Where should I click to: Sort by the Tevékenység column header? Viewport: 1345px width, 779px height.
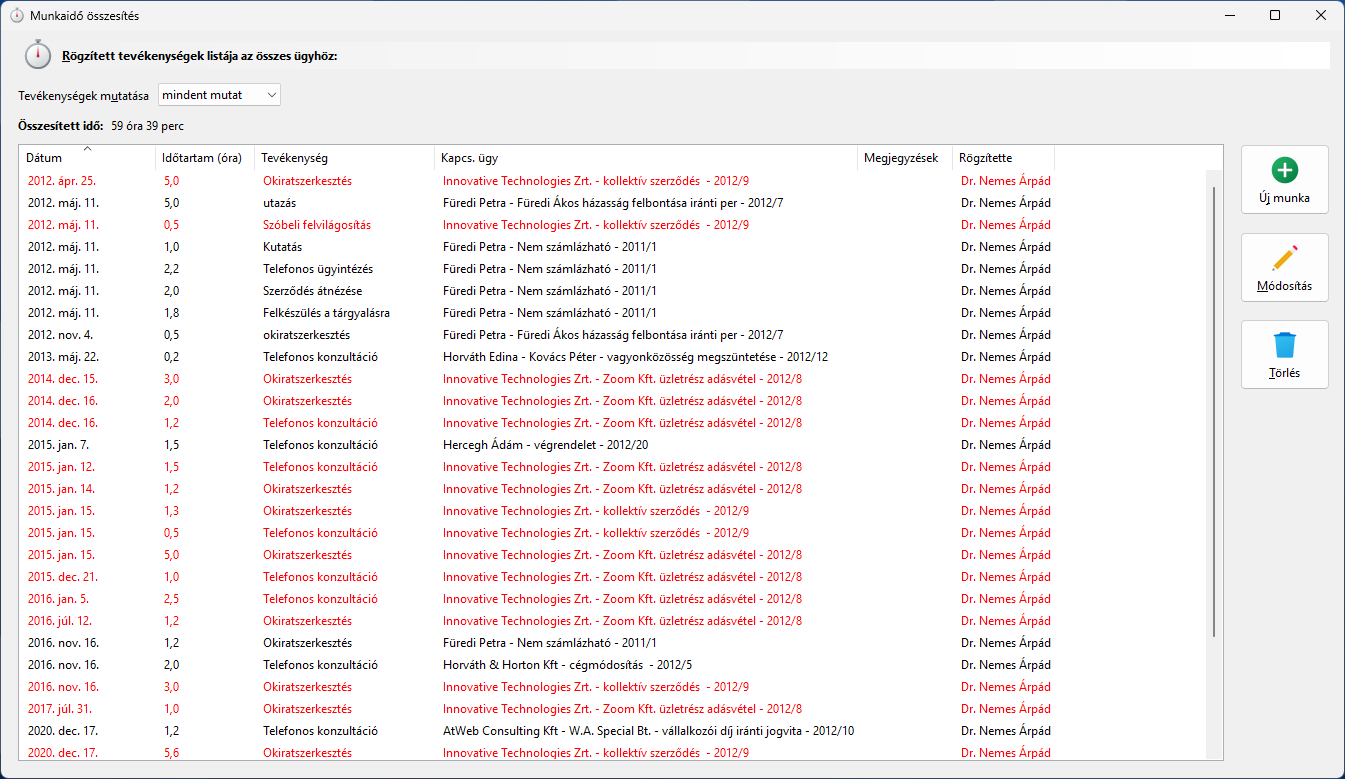click(345, 158)
